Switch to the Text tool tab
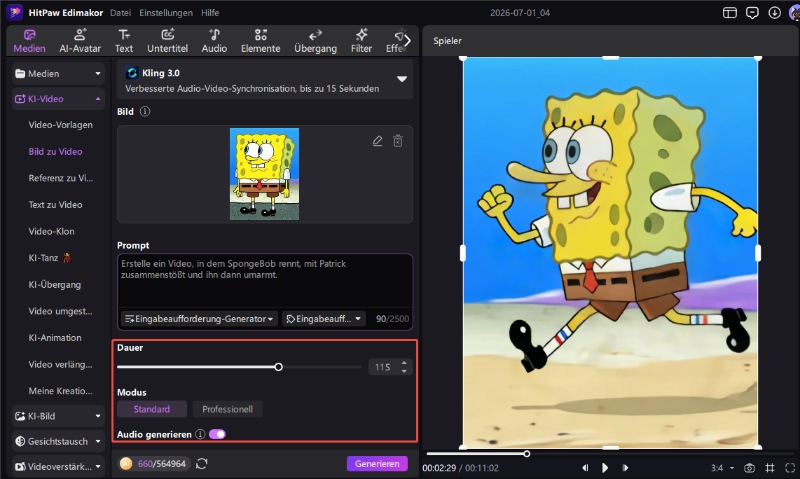800x479 pixels. click(x=124, y=41)
